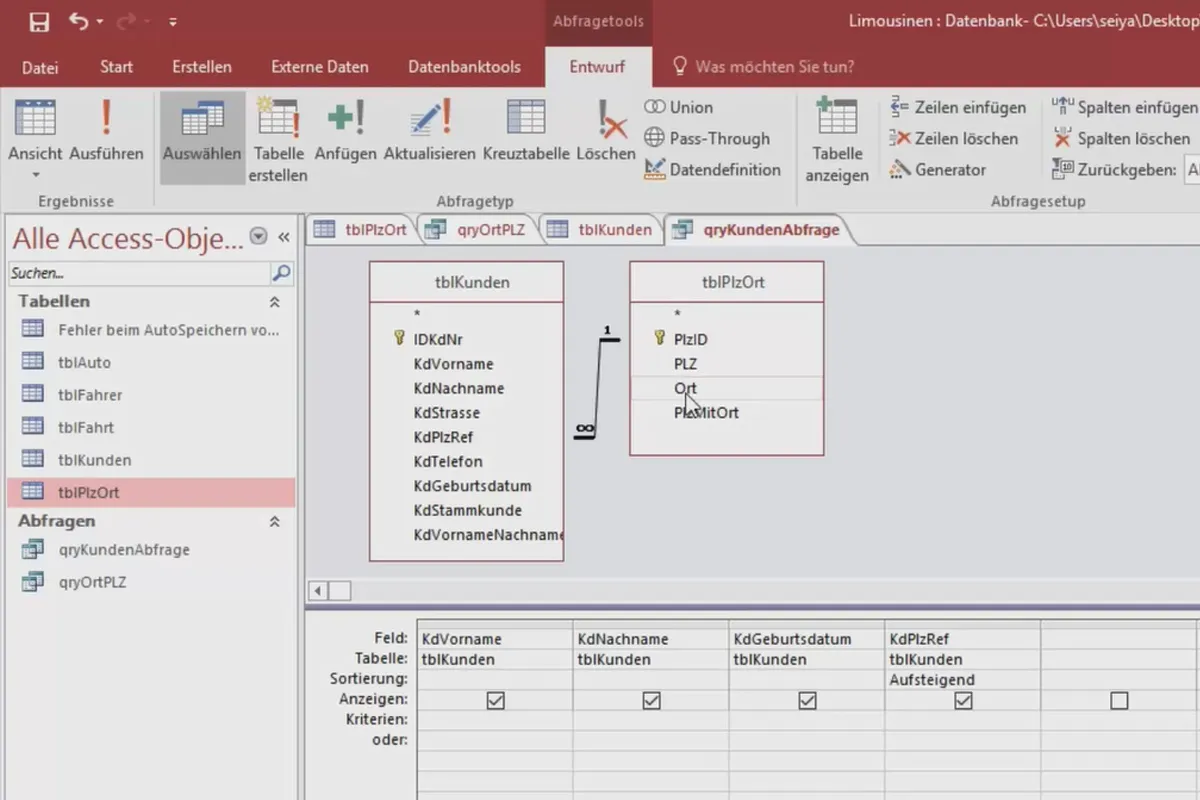Image resolution: width=1200 pixels, height=800 pixels.
Task: Click Spalten einfügen
Action: (1125, 107)
